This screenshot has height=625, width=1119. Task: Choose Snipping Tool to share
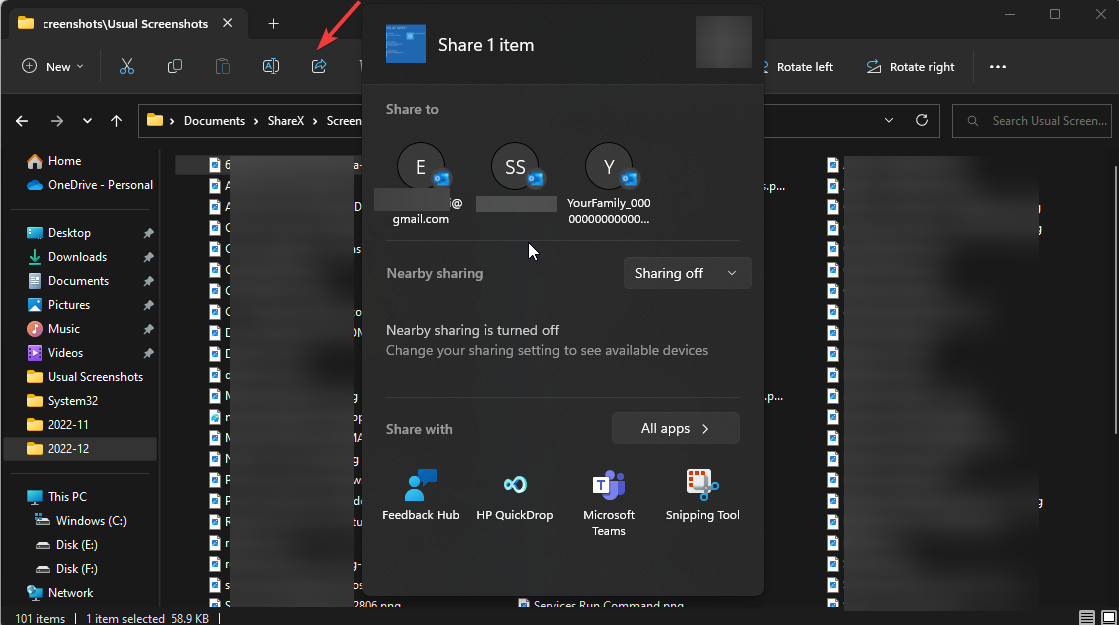702,496
